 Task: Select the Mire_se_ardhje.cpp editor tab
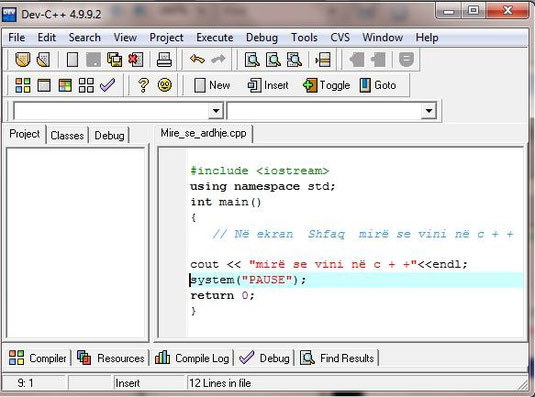pos(203,133)
